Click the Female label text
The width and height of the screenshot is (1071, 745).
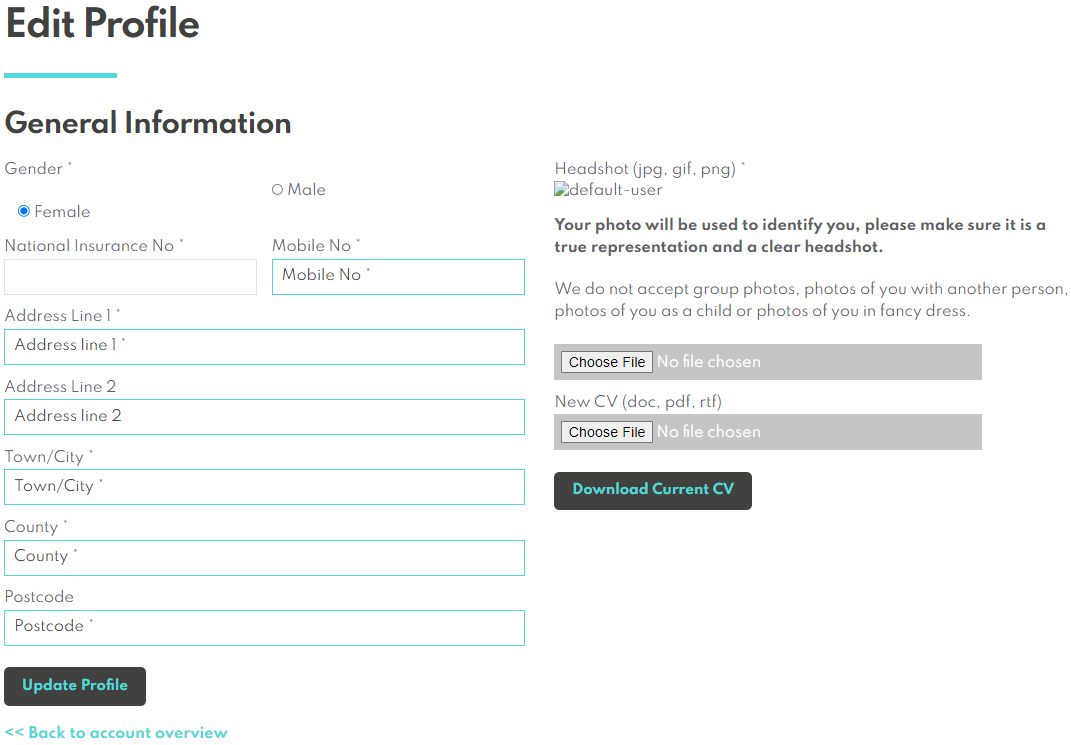(62, 212)
